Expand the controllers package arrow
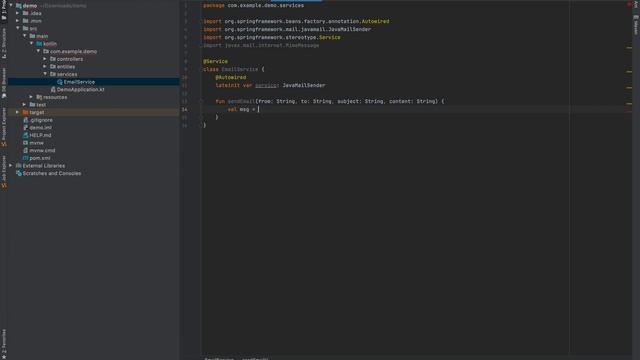Viewport: 640px width, 360px height. point(45,59)
